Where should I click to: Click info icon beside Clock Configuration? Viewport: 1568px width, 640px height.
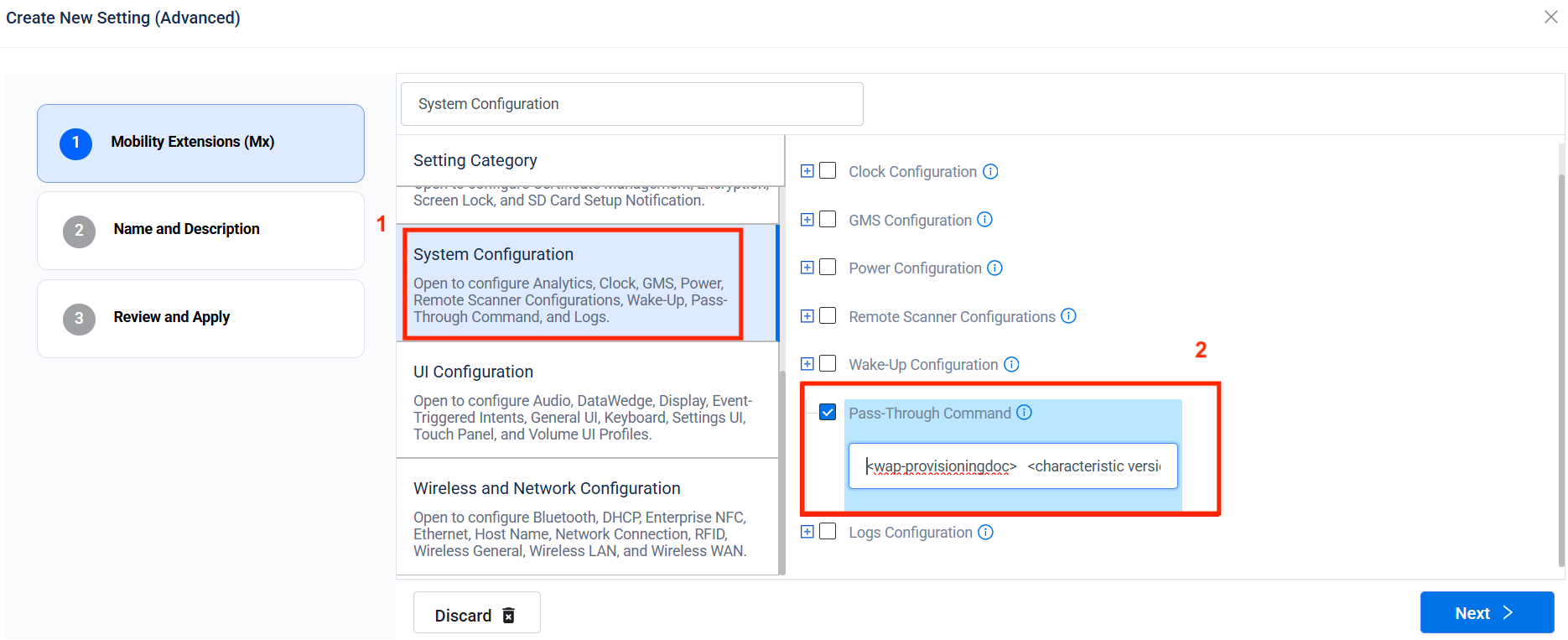(990, 171)
